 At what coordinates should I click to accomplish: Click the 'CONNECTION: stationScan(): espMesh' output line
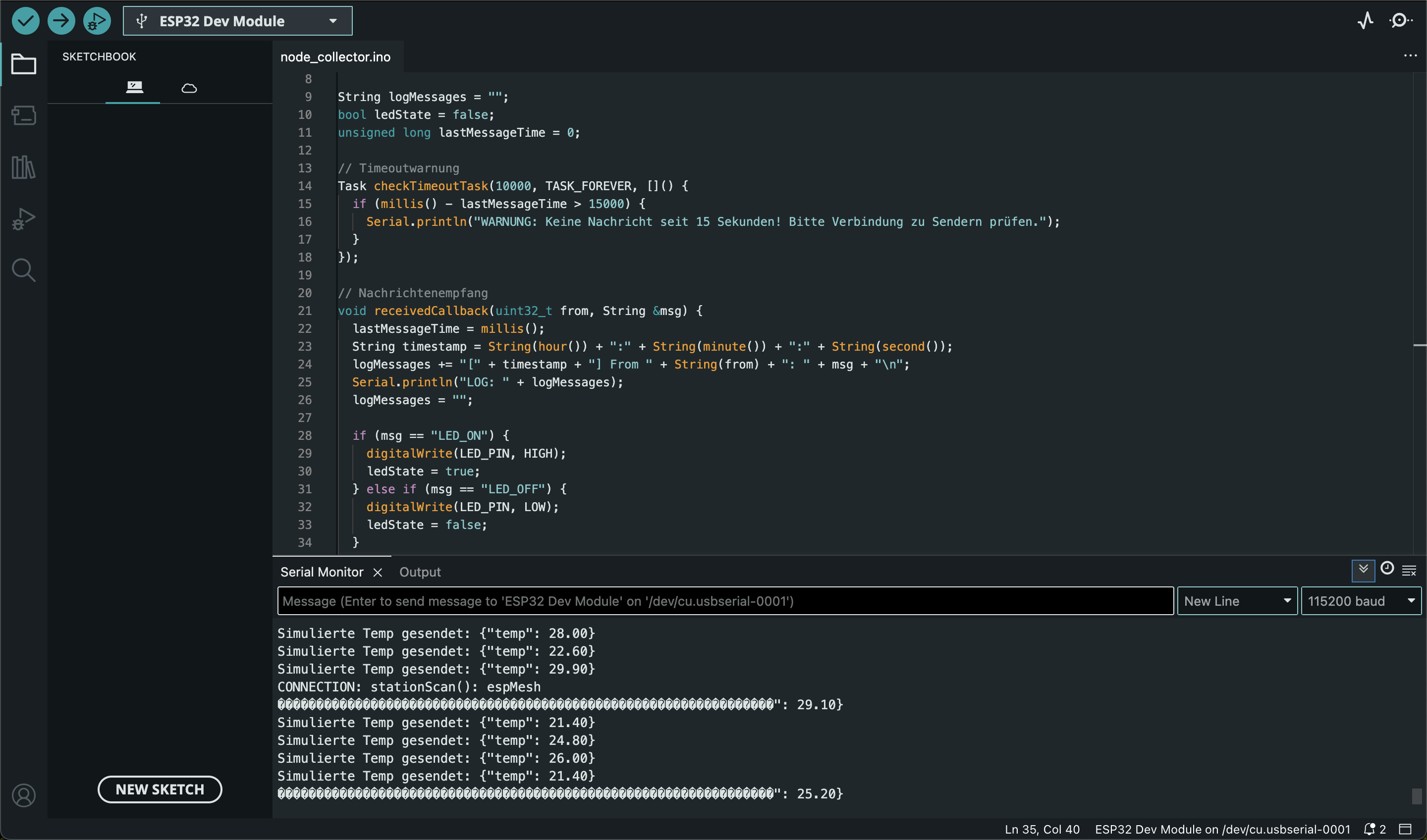tap(409, 686)
